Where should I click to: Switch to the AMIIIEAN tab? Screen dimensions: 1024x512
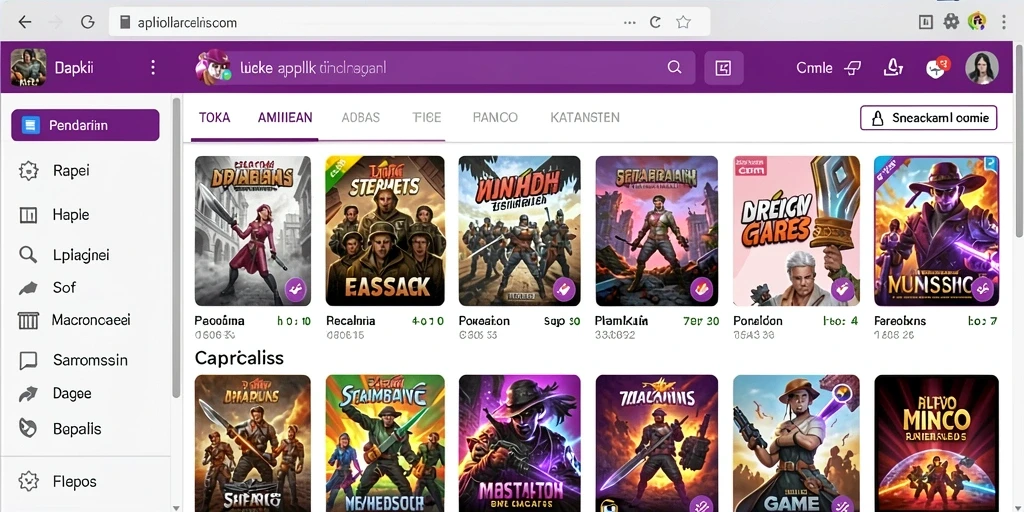pos(285,118)
